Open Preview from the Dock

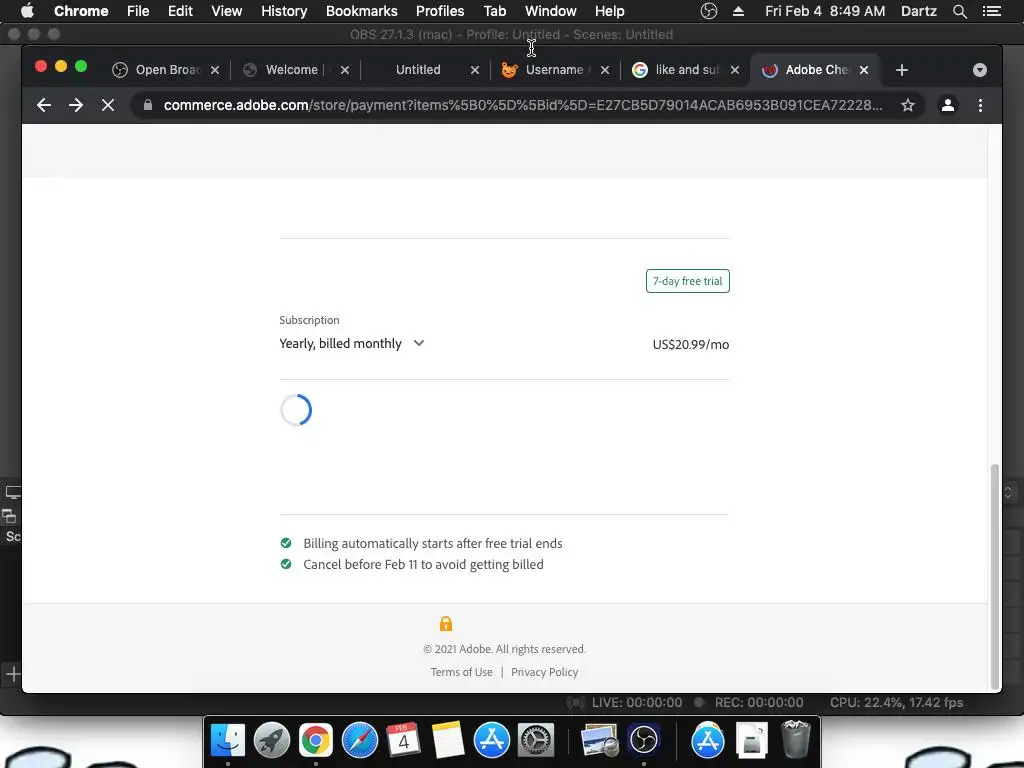coord(600,740)
